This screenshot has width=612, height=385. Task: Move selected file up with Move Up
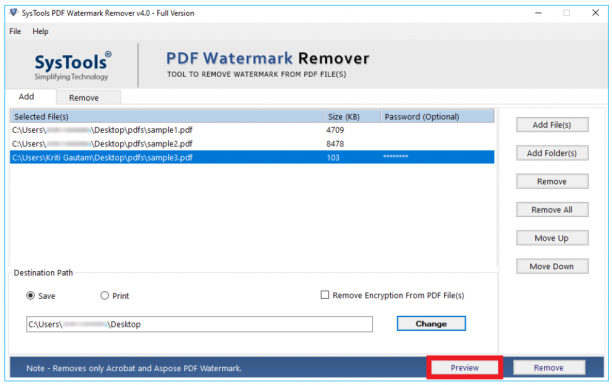pos(552,238)
